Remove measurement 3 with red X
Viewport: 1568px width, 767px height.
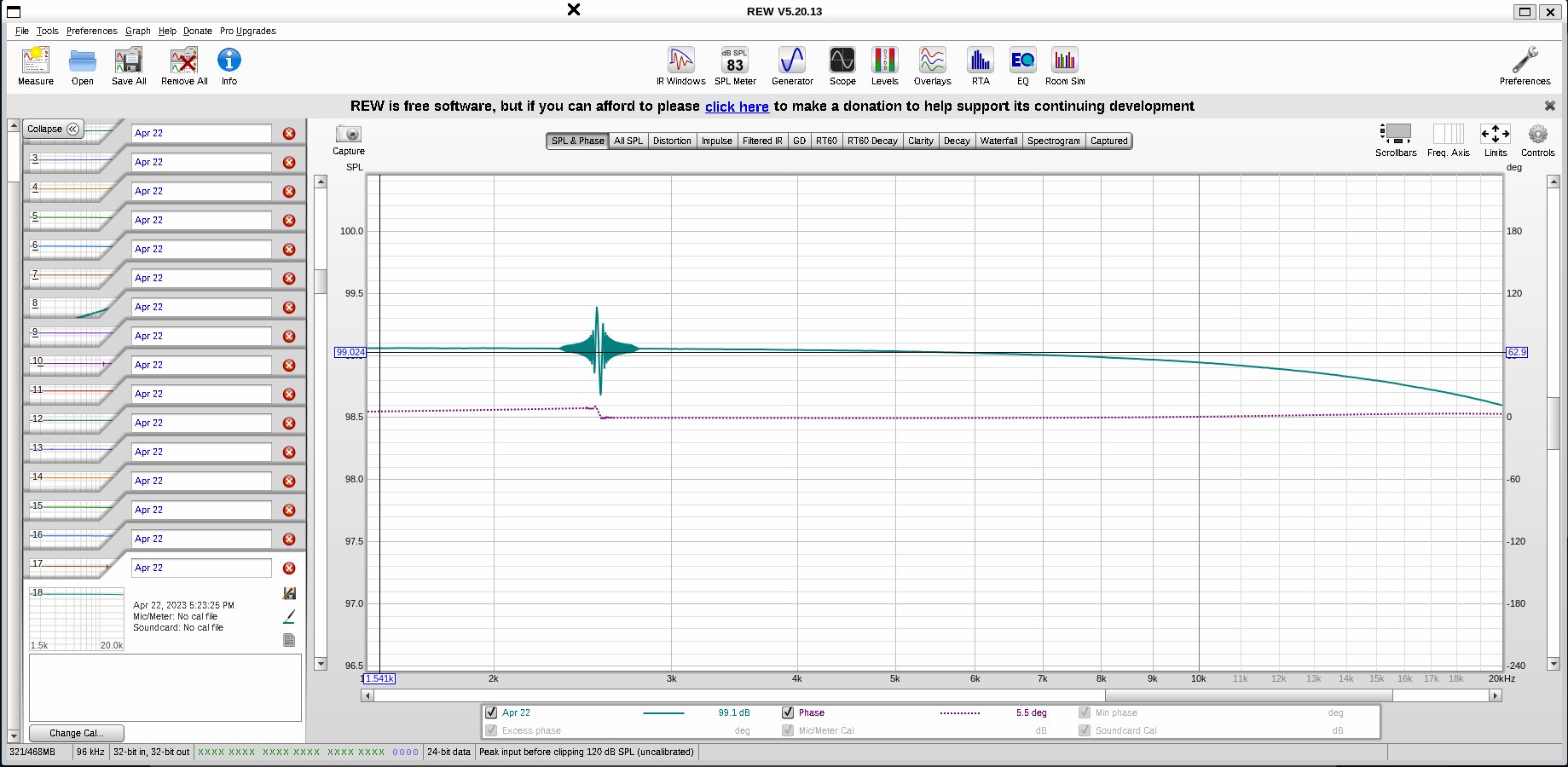tap(289, 163)
